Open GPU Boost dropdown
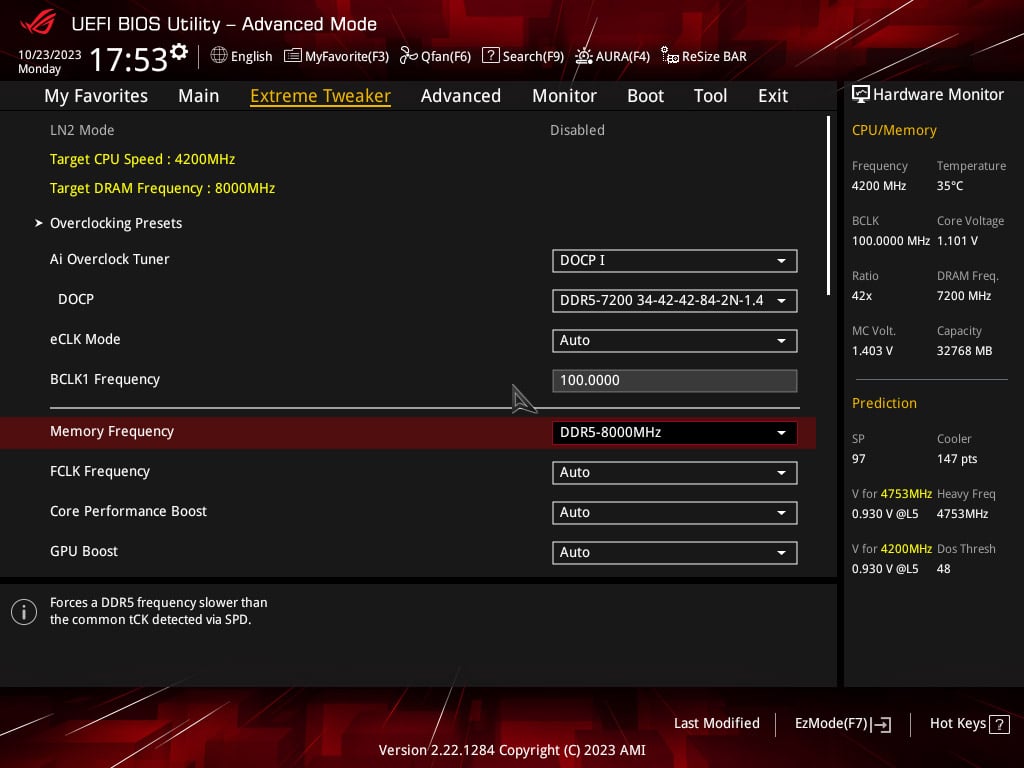 pos(674,552)
